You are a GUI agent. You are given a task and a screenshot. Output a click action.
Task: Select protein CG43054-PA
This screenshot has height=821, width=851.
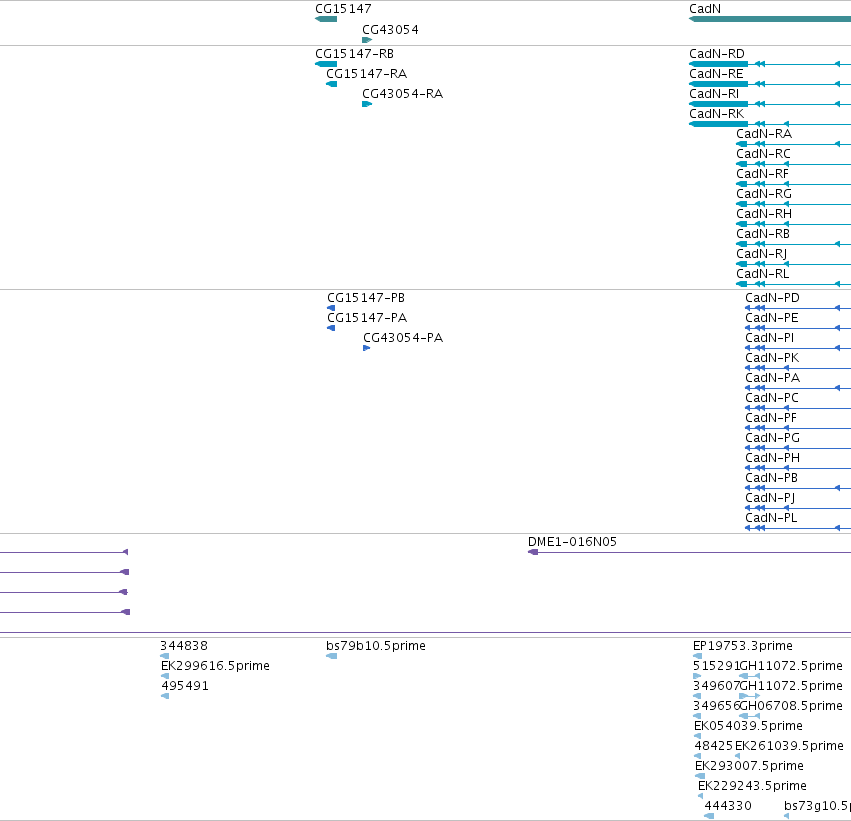click(403, 338)
